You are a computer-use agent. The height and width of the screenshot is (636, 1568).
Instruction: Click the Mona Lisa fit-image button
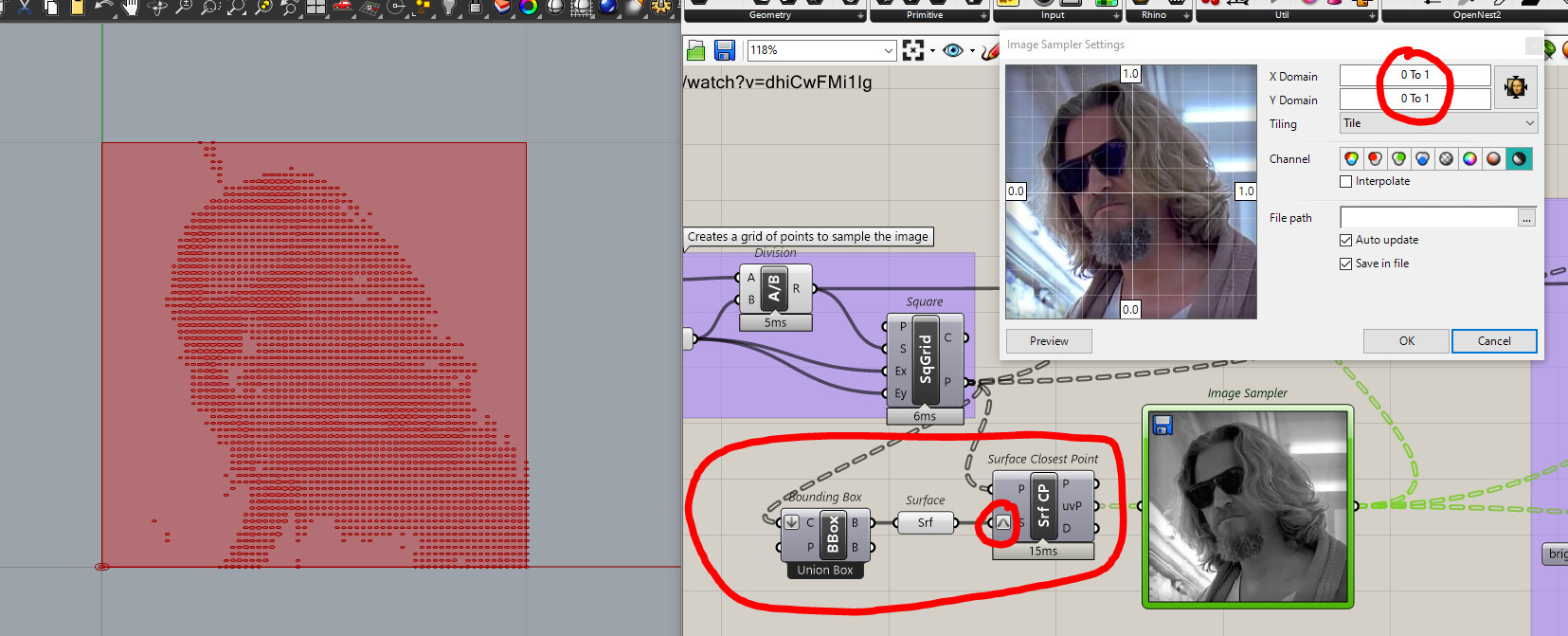[1516, 87]
